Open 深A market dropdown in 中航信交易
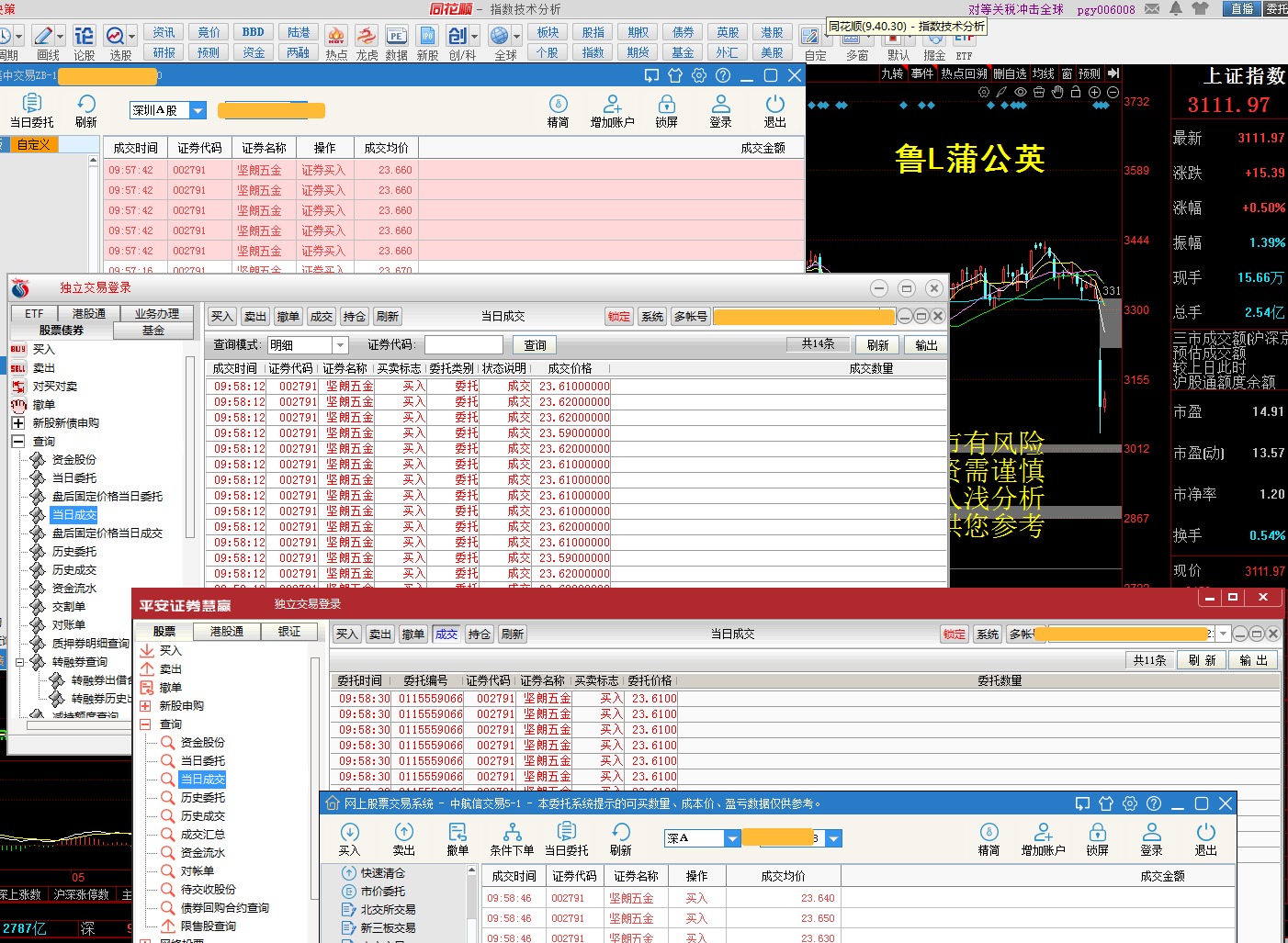Image resolution: width=1288 pixels, height=943 pixels. [x=732, y=838]
